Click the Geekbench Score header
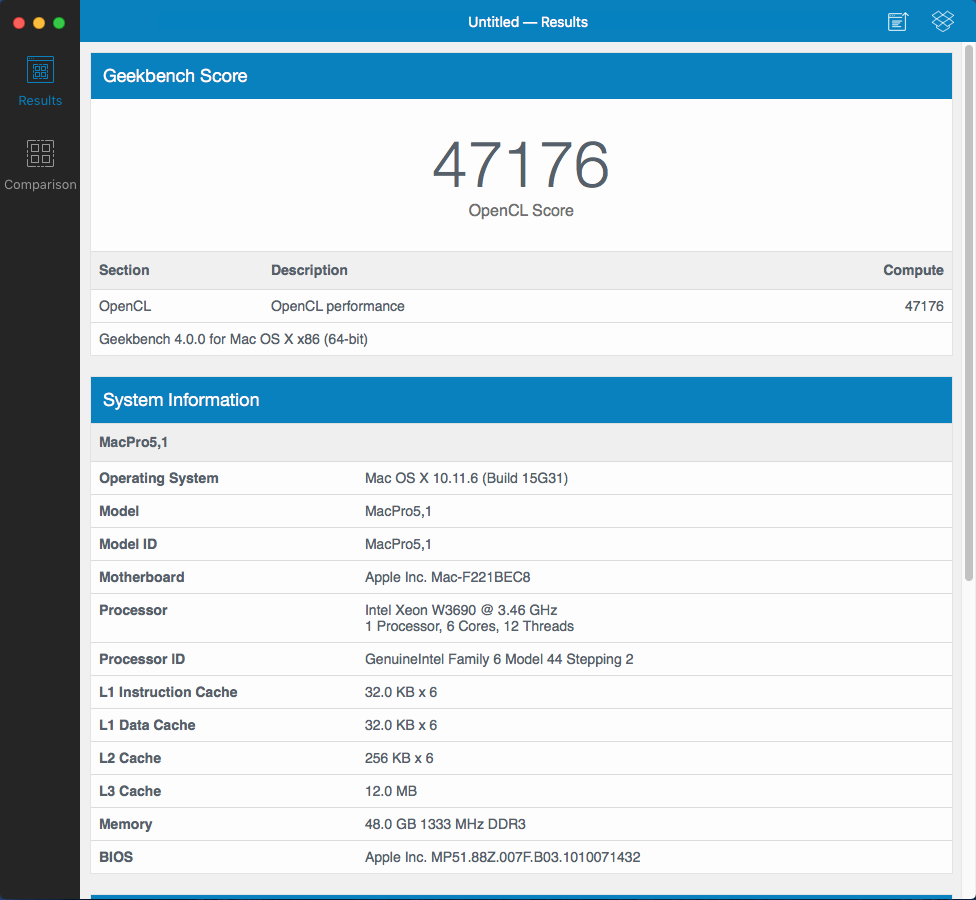976x900 pixels. (x=521, y=76)
